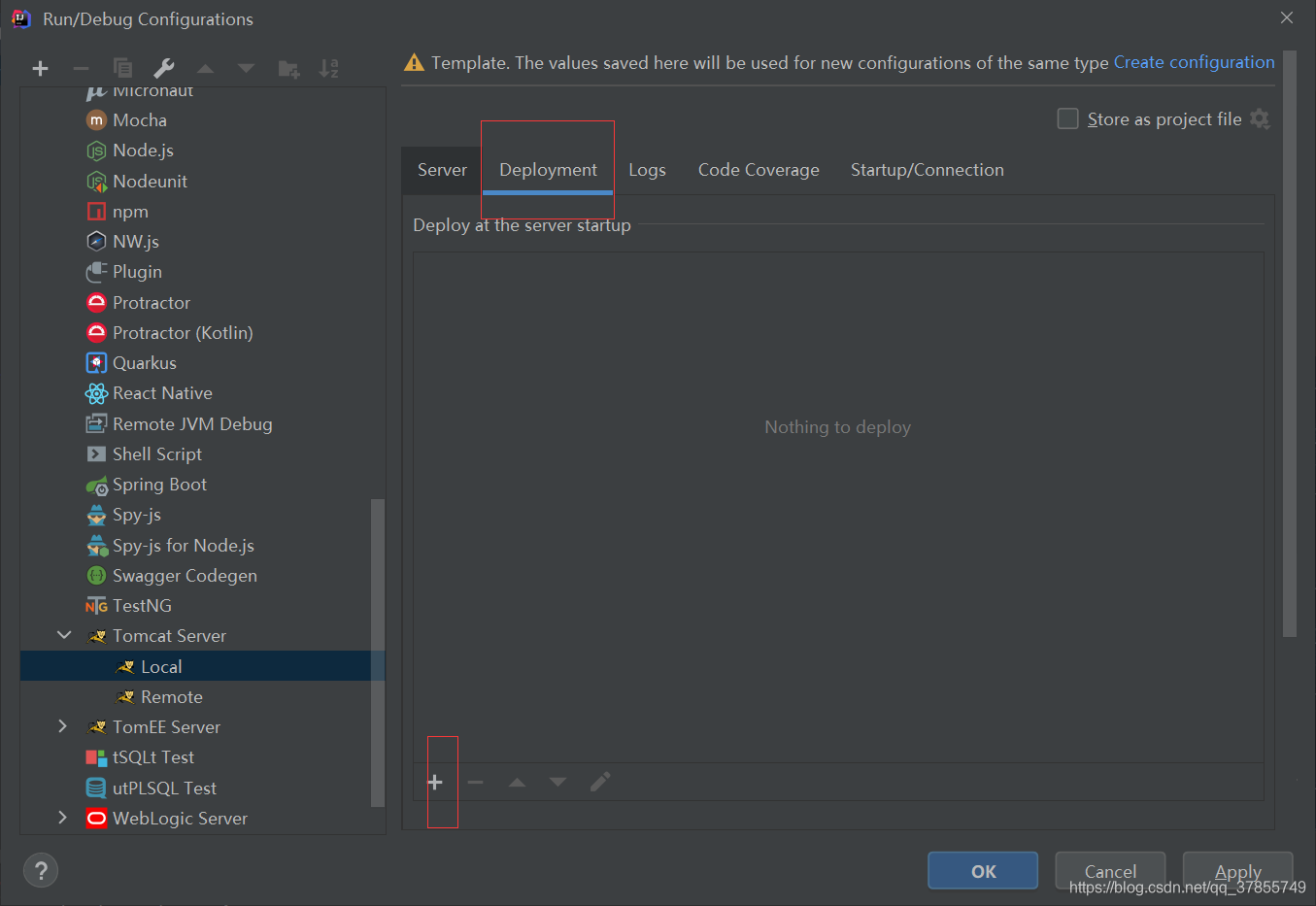Select Nodeunit in the template list
This screenshot has width=1316, height=906.
(202, 181)
